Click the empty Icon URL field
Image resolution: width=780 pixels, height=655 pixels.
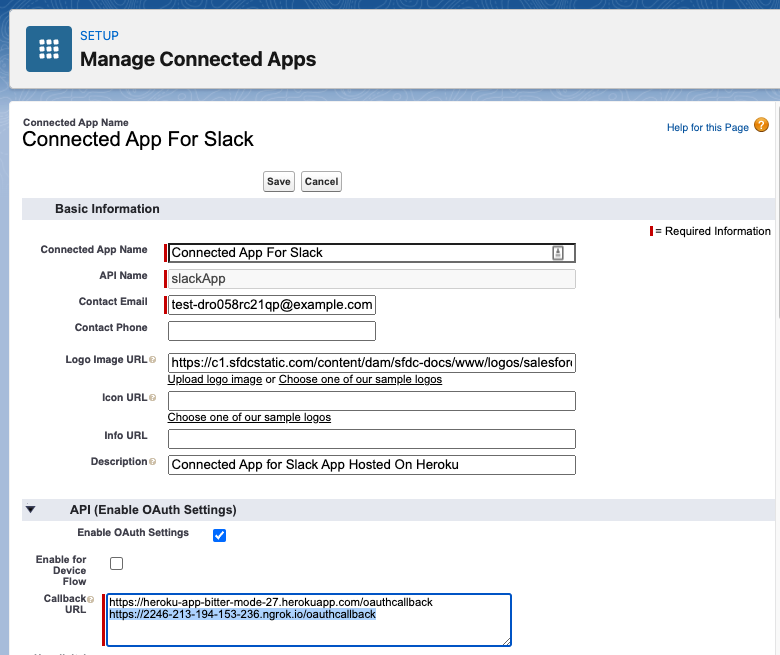pyautogui.click(x=372, y=401)
